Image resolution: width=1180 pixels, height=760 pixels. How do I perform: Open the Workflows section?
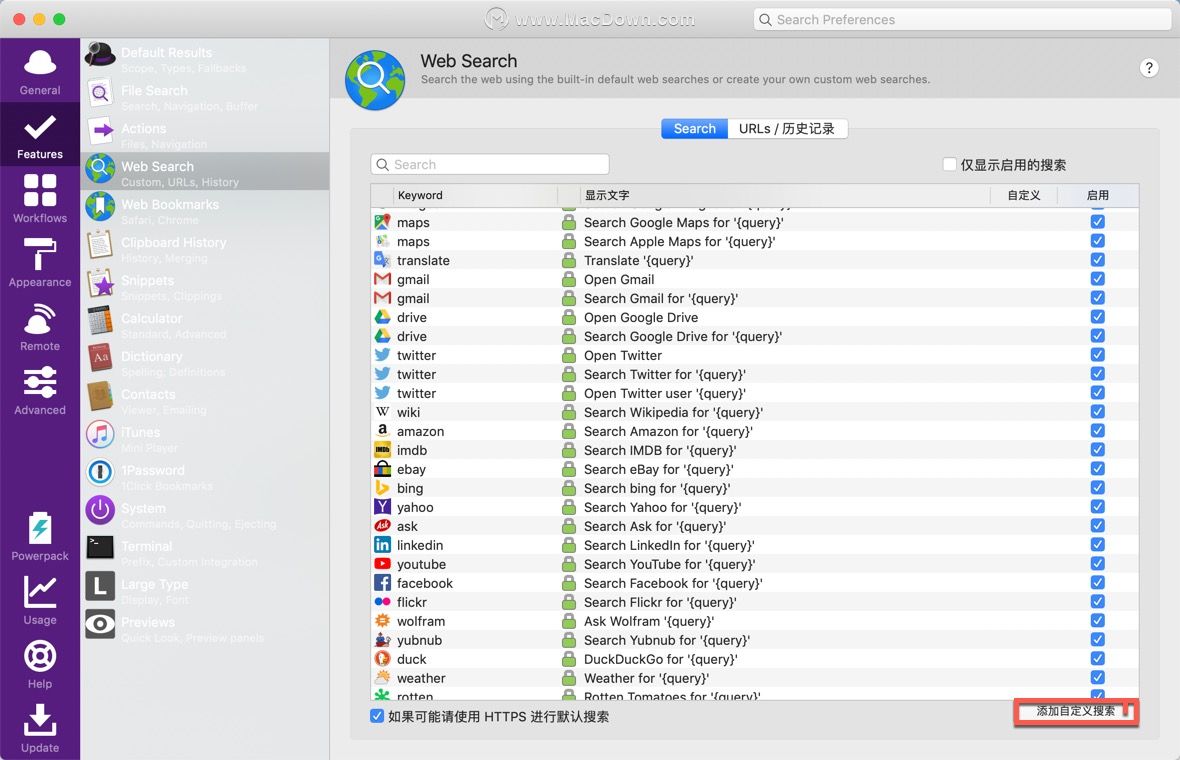click(40, 199)
